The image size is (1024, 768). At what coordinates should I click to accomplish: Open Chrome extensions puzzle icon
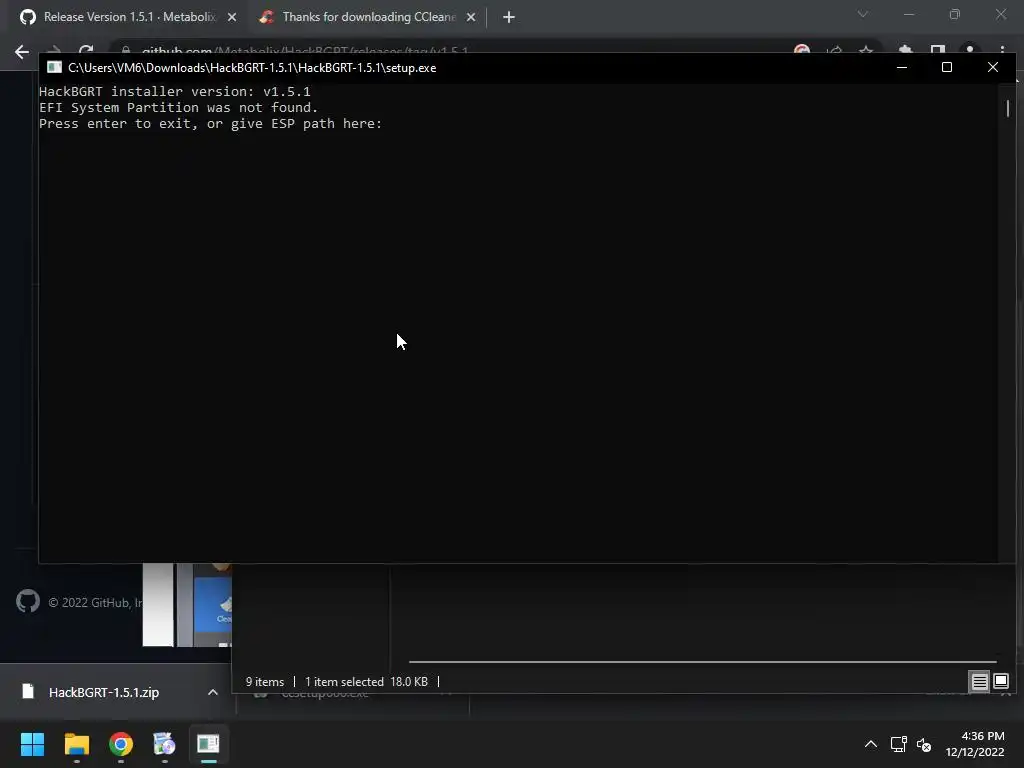[x=905, y=50]
